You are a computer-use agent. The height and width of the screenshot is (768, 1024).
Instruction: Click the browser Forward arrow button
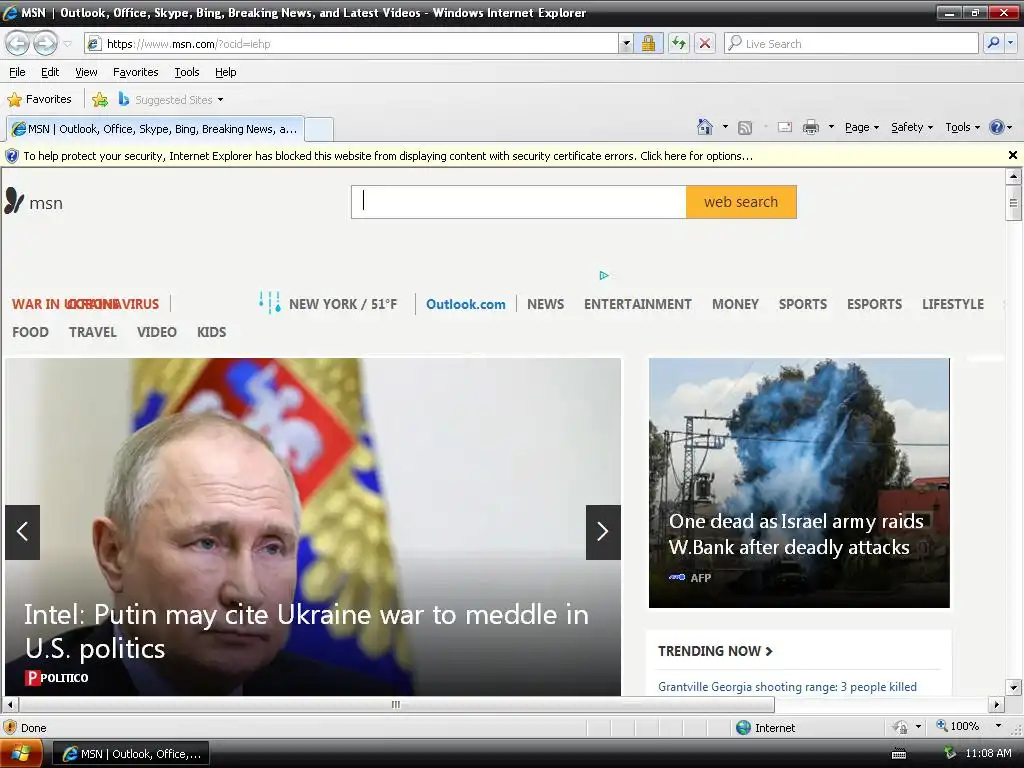pyautogui.click(x=44, y=44)
